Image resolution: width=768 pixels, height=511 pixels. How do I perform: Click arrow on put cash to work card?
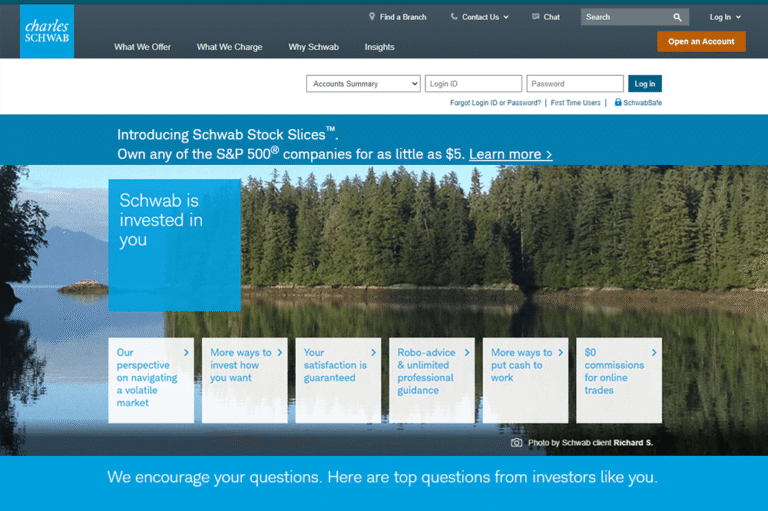pos(560,352)
